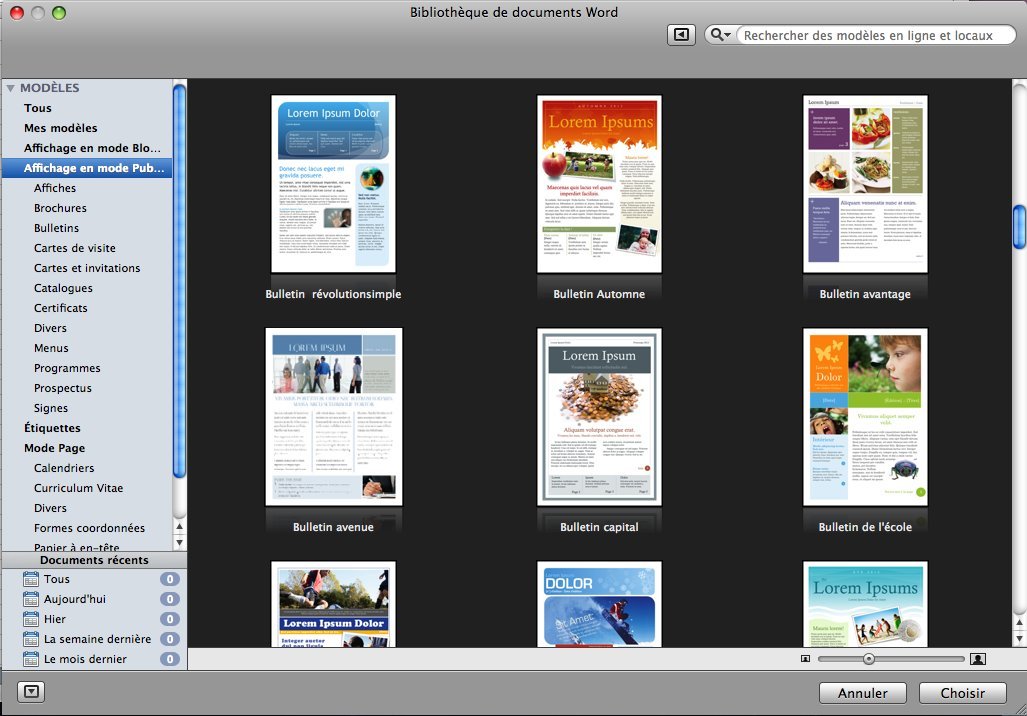Collapse the MODÈLES section triangle
Image resolution: width=1027 pixels, height=716 pixels.
10,88
